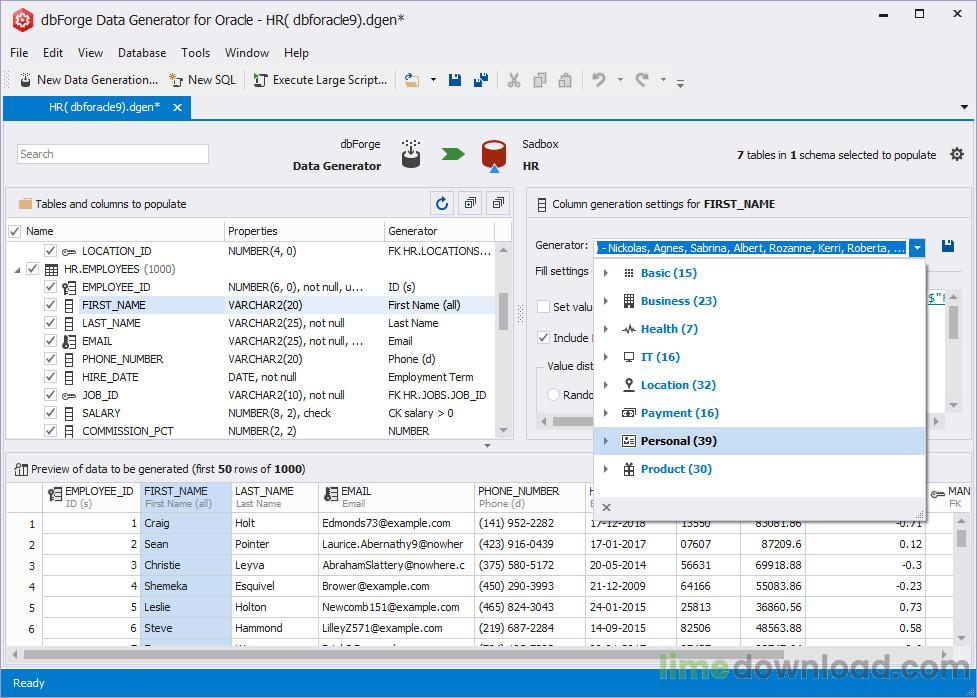Open the Database menu
977x698 pixels.
pyautogui.click(x=142, y=53)
